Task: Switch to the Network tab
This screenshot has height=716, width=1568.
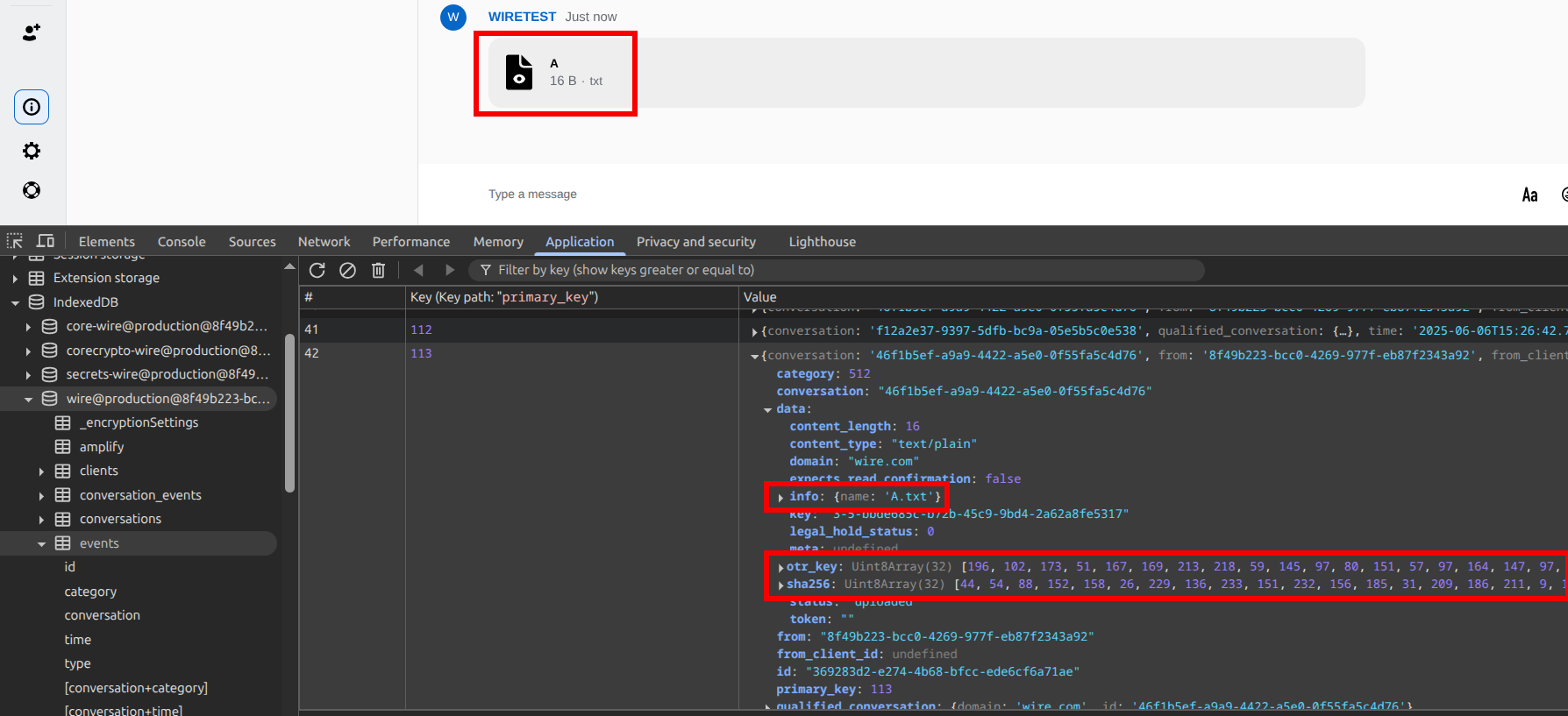Action: 324,242
